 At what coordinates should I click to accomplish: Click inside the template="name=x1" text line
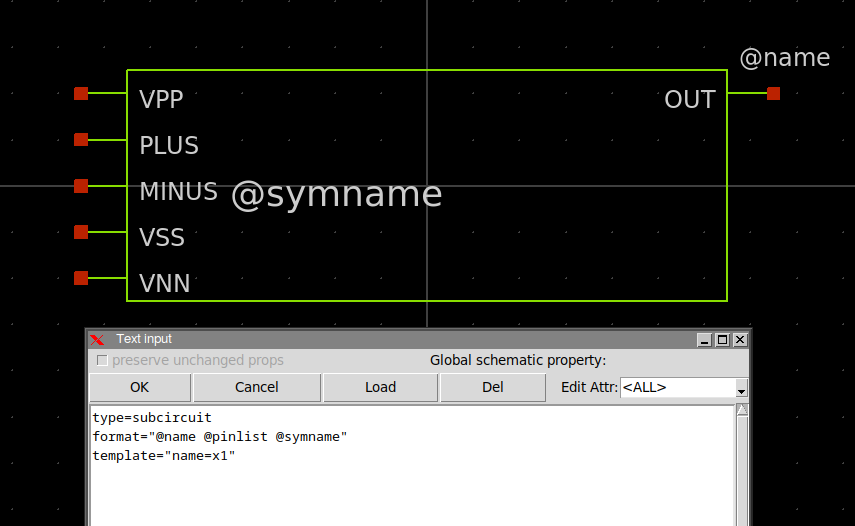point(164,456)
